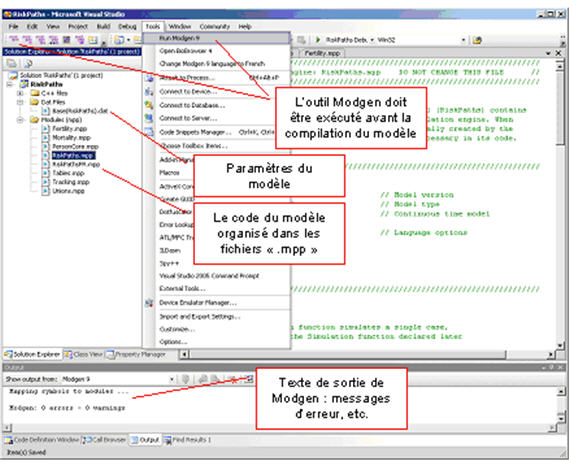Image resolution: width=569 pixels, height=465 pixels.
Task: Open the active documents list dropdown arrow
Action: 548,53
